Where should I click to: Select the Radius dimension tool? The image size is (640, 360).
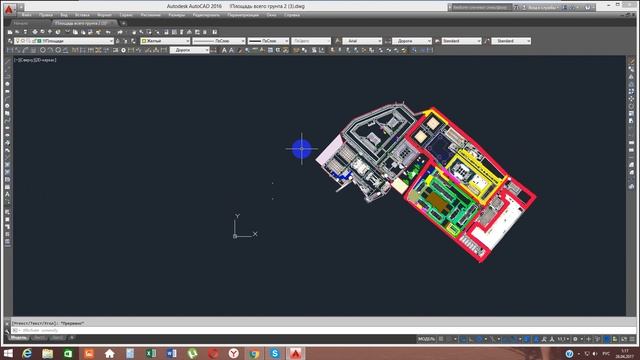click(42, 50)
